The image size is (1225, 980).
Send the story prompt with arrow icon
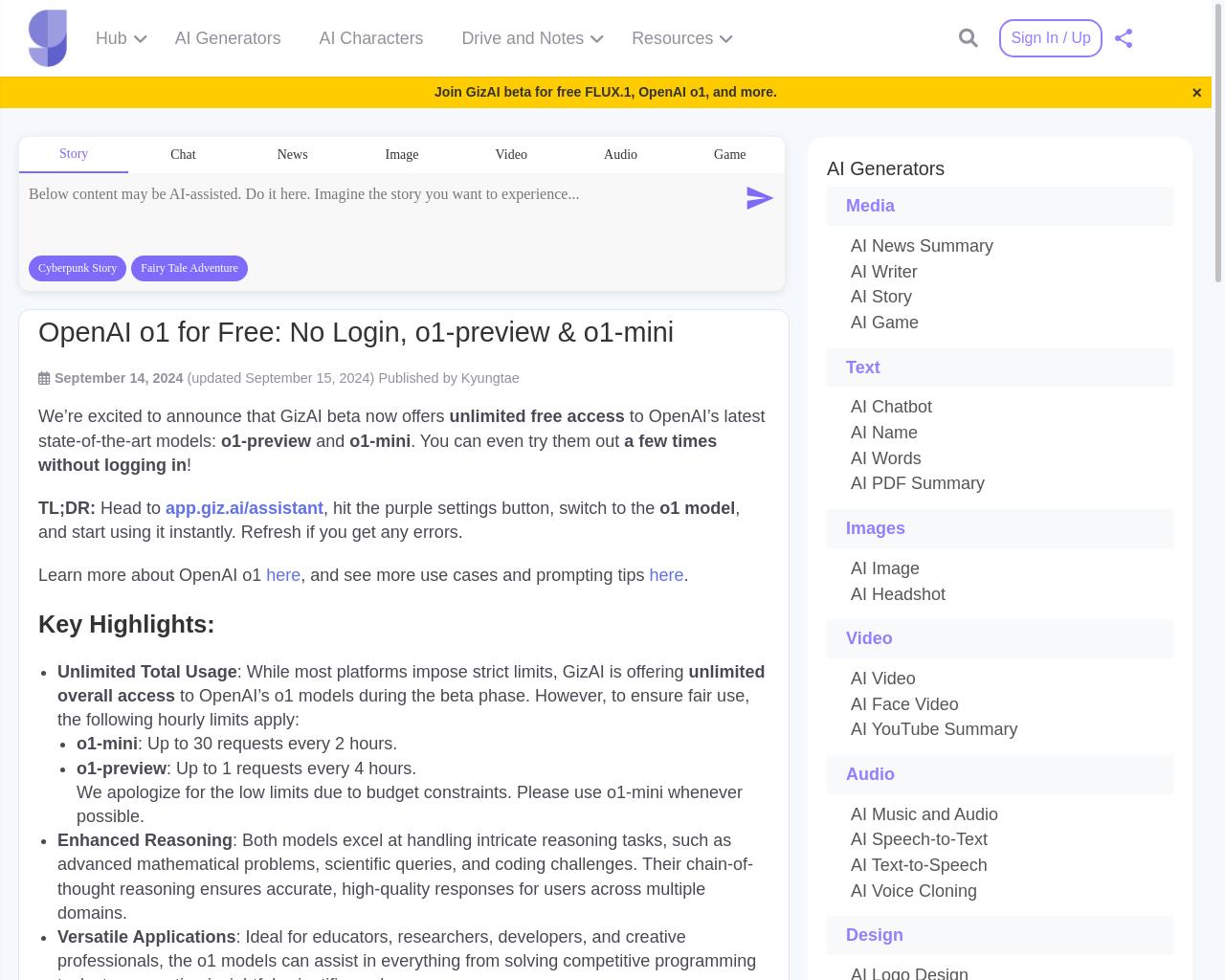point(759,198)
